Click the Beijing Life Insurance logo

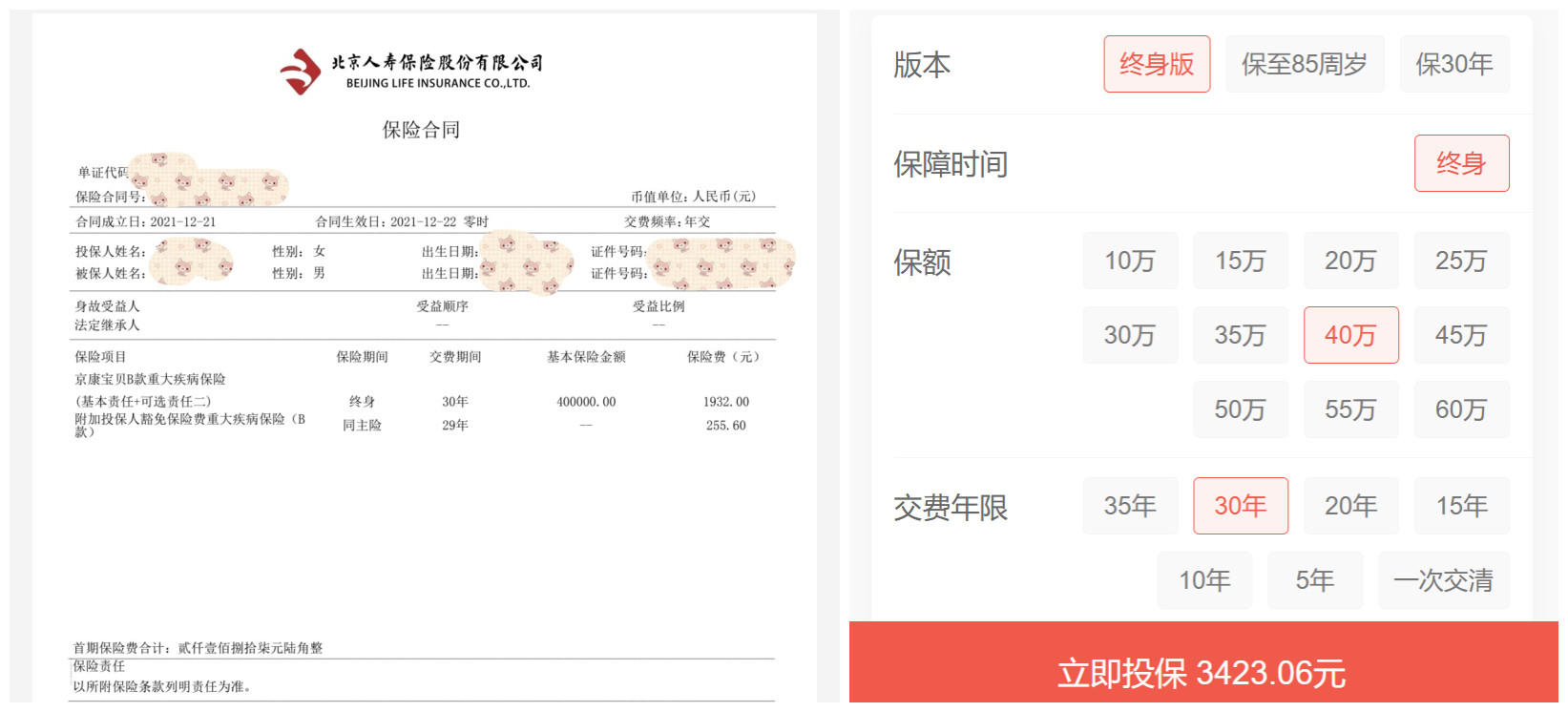(x=411, y=71)
